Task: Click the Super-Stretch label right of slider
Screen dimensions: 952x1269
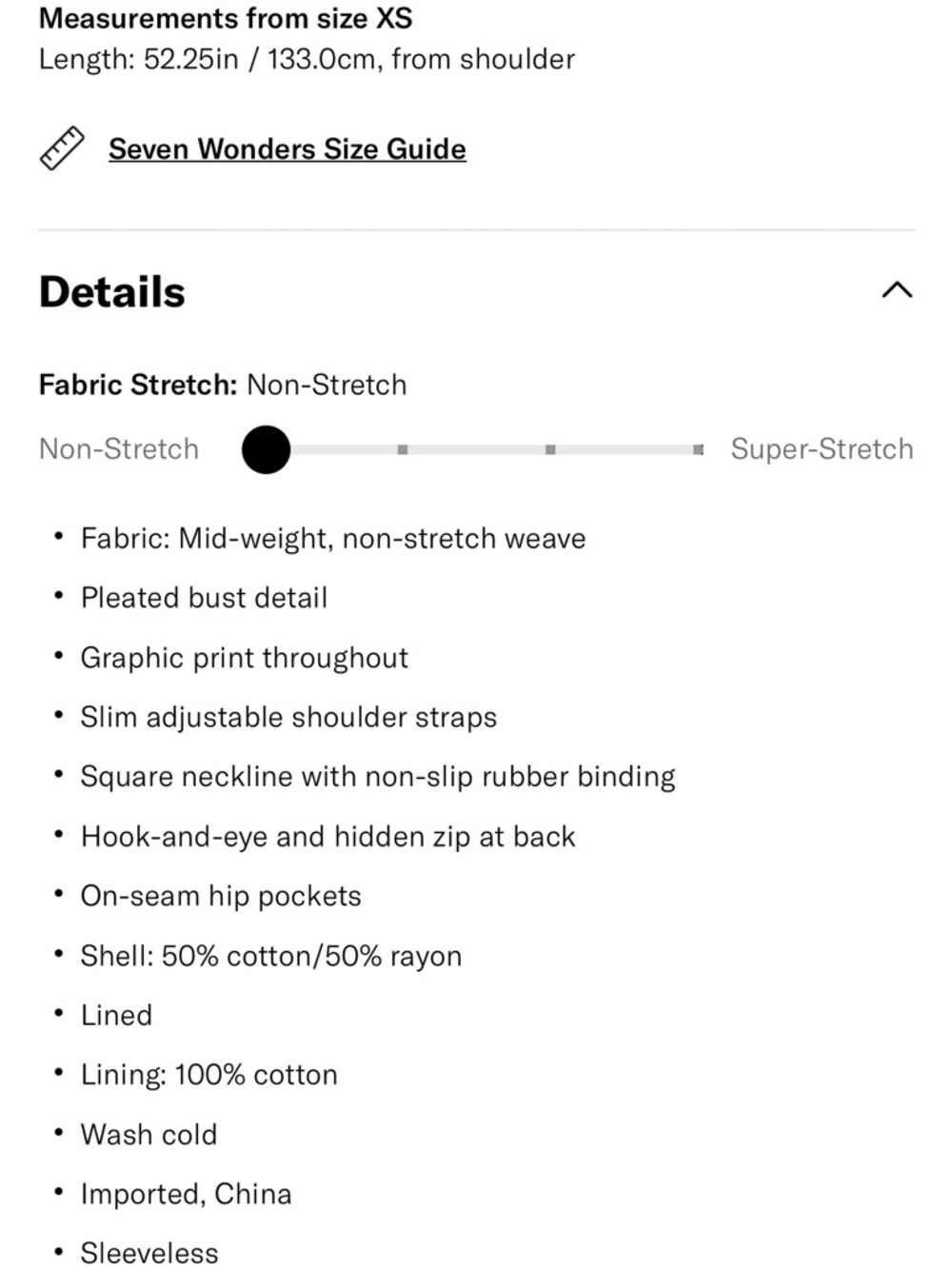Action: coord(822,449)
